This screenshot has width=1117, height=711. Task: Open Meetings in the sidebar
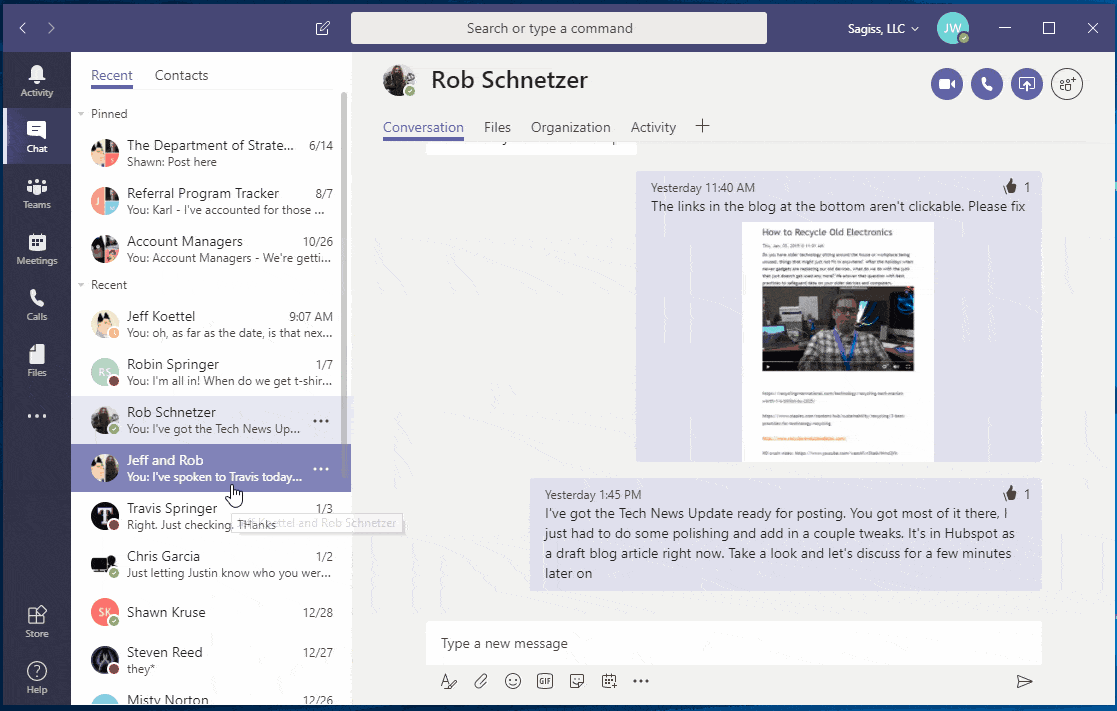(36, 249)
